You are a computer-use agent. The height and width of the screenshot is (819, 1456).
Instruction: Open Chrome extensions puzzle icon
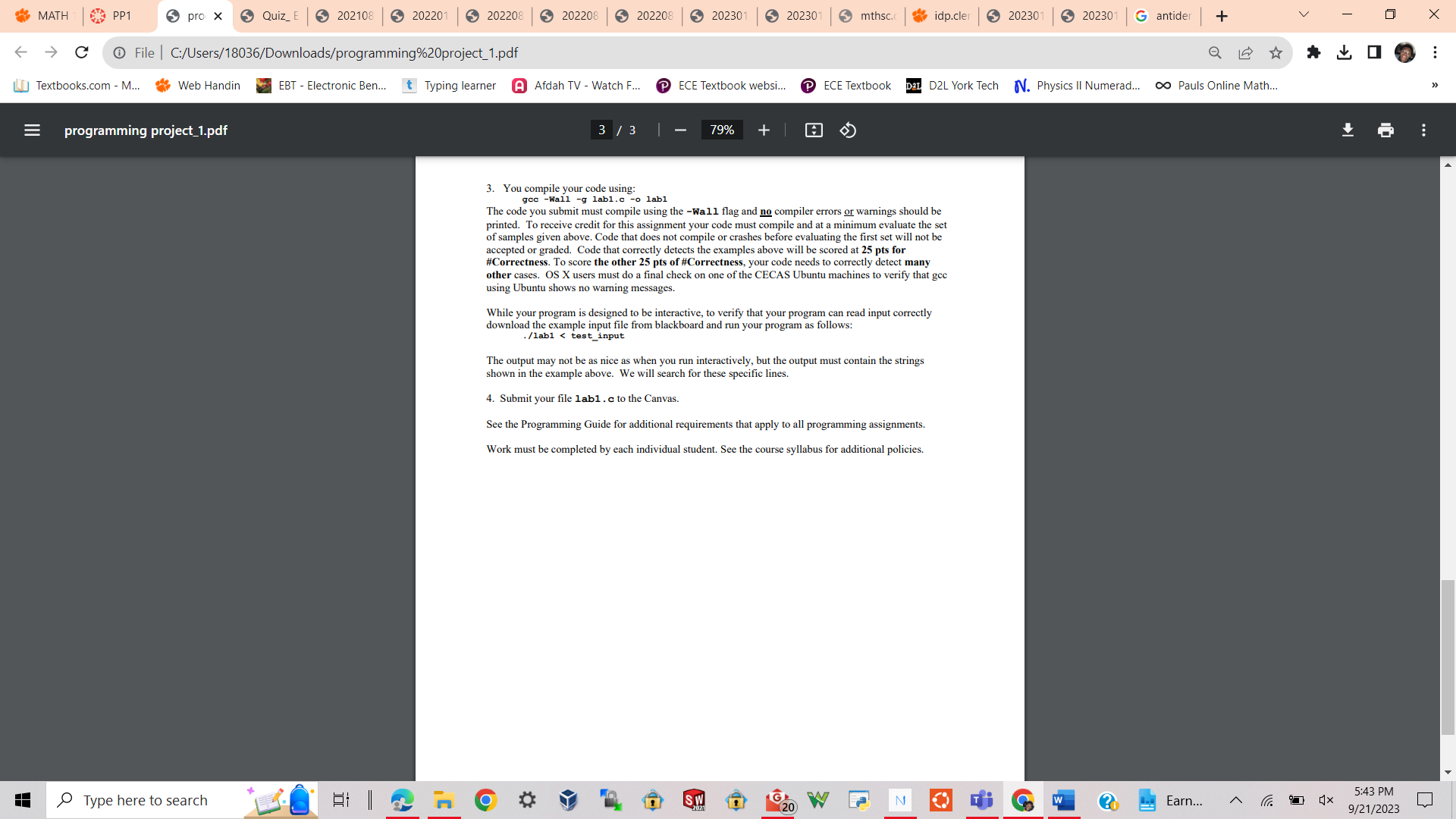pyautogui.click(x=1313, y=52)
